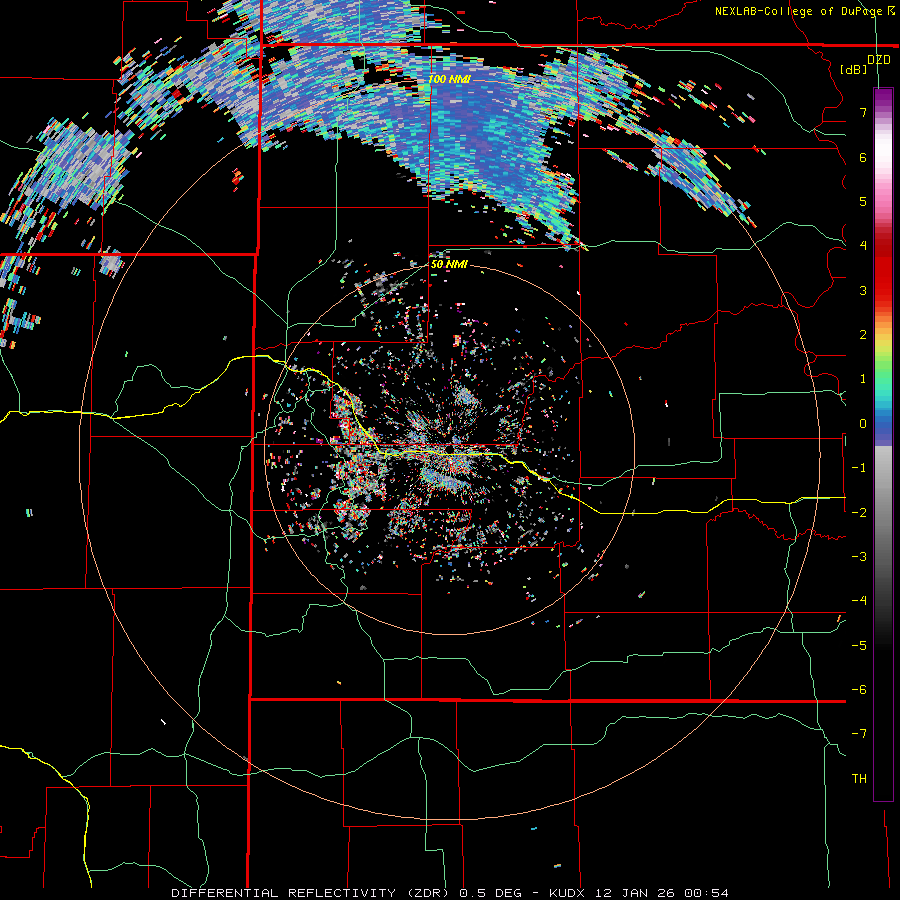Click the -5 value on color scale

[859, 646]
